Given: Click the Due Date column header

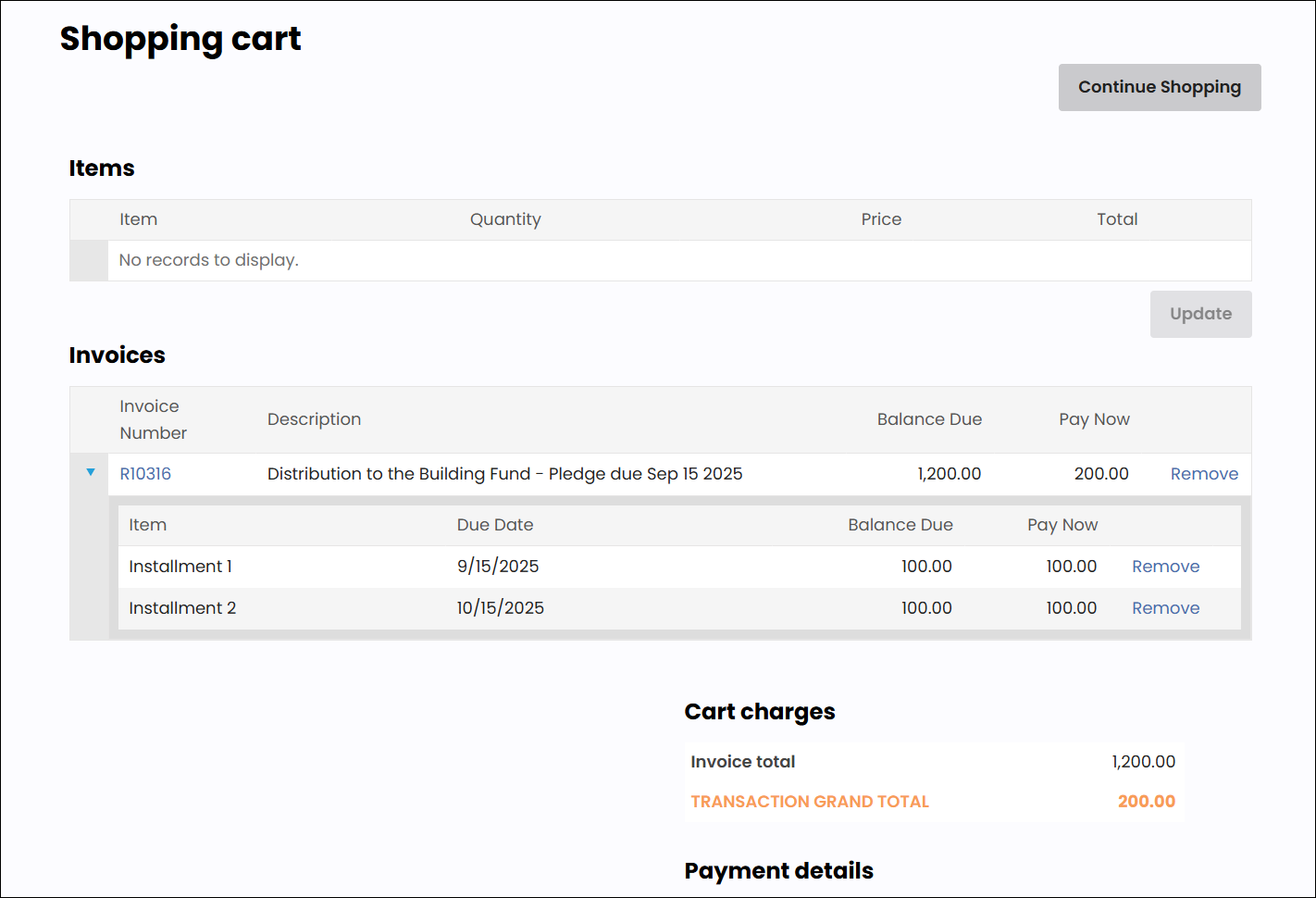Looking at the screenshot, I should pyautogui.click(x=494, y=525).
